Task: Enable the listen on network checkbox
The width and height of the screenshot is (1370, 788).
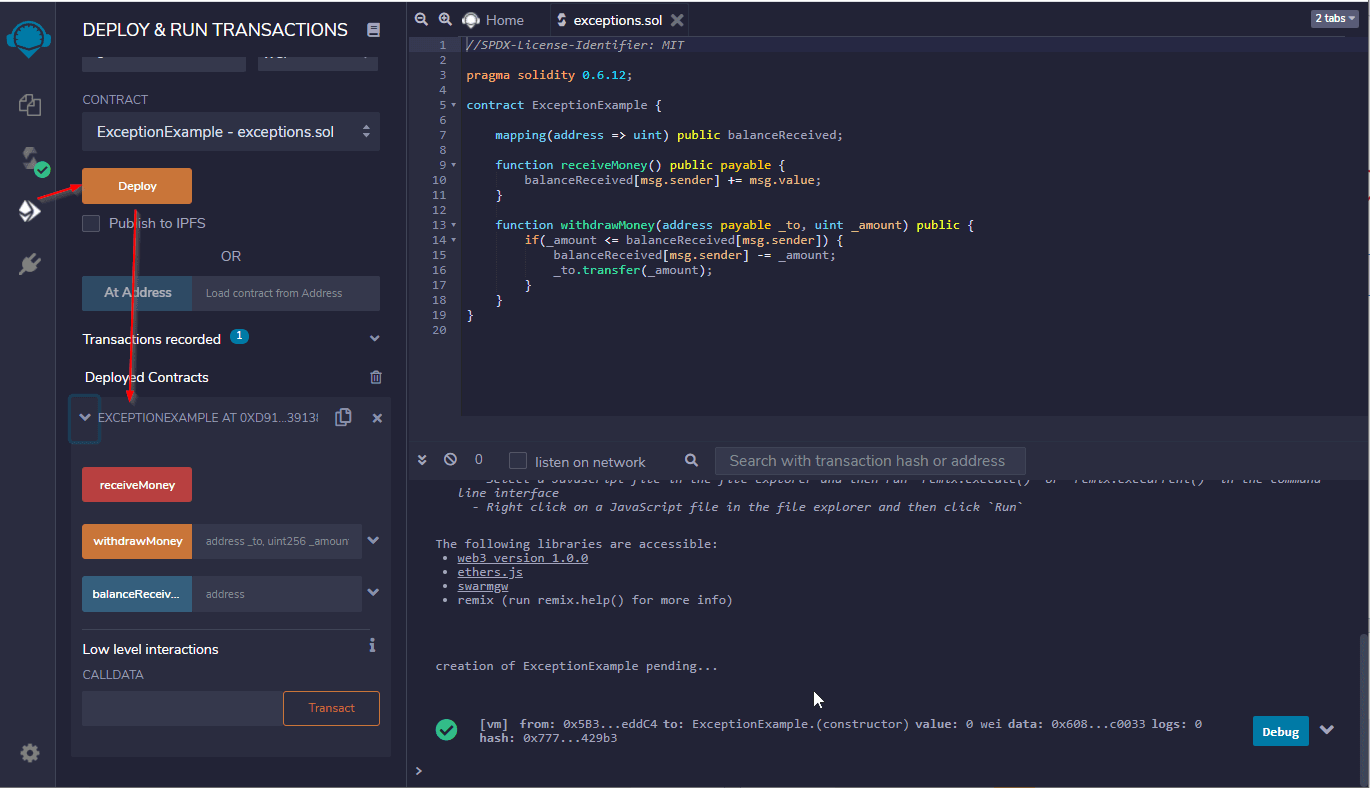Action: tap(518, 461)
